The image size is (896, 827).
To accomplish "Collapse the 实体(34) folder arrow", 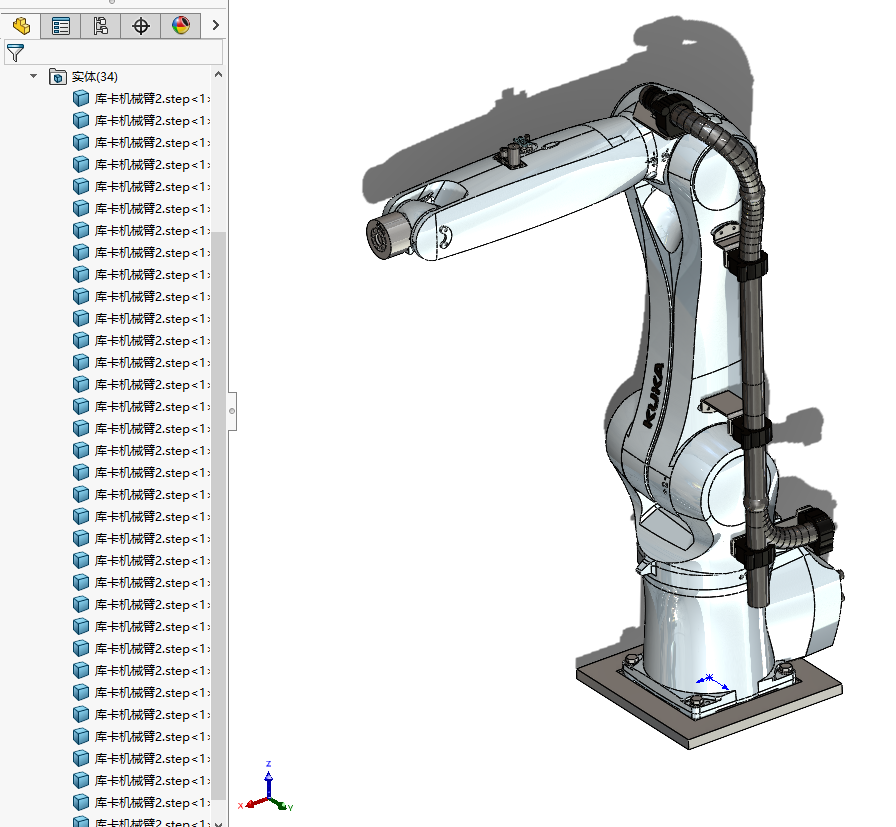I will coord(33,76).
